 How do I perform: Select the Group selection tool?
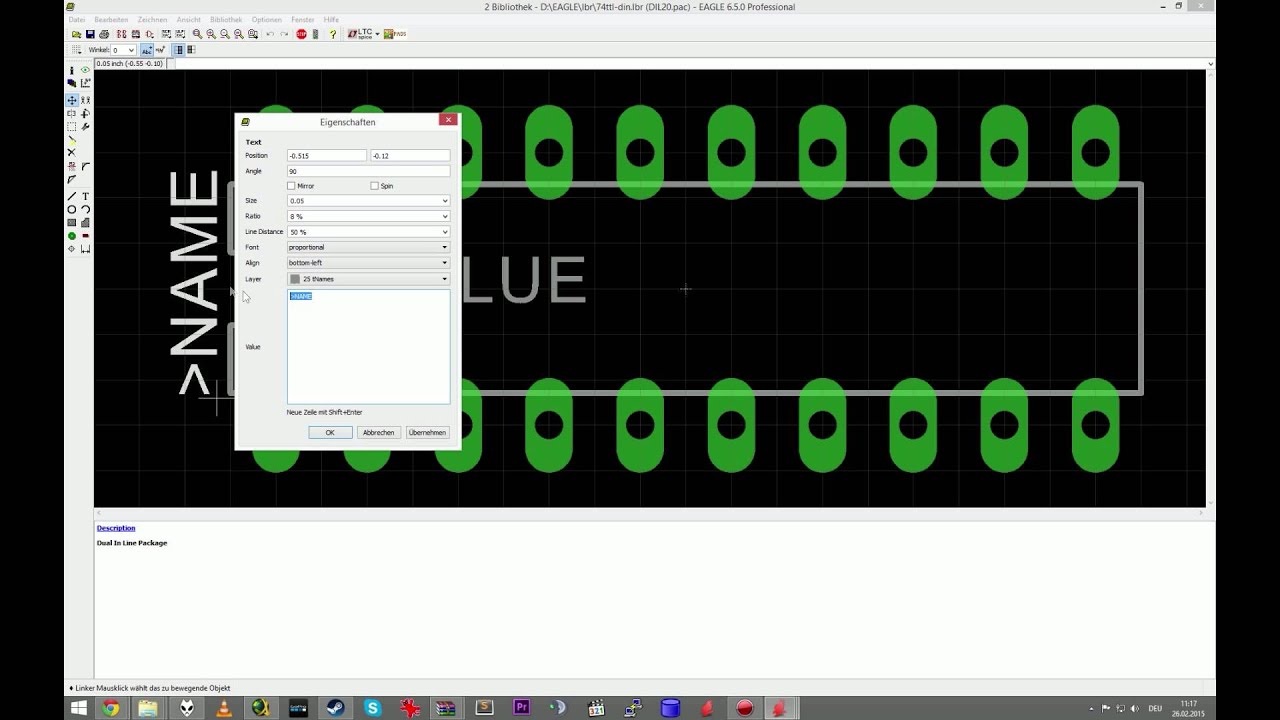click(72, 127)
